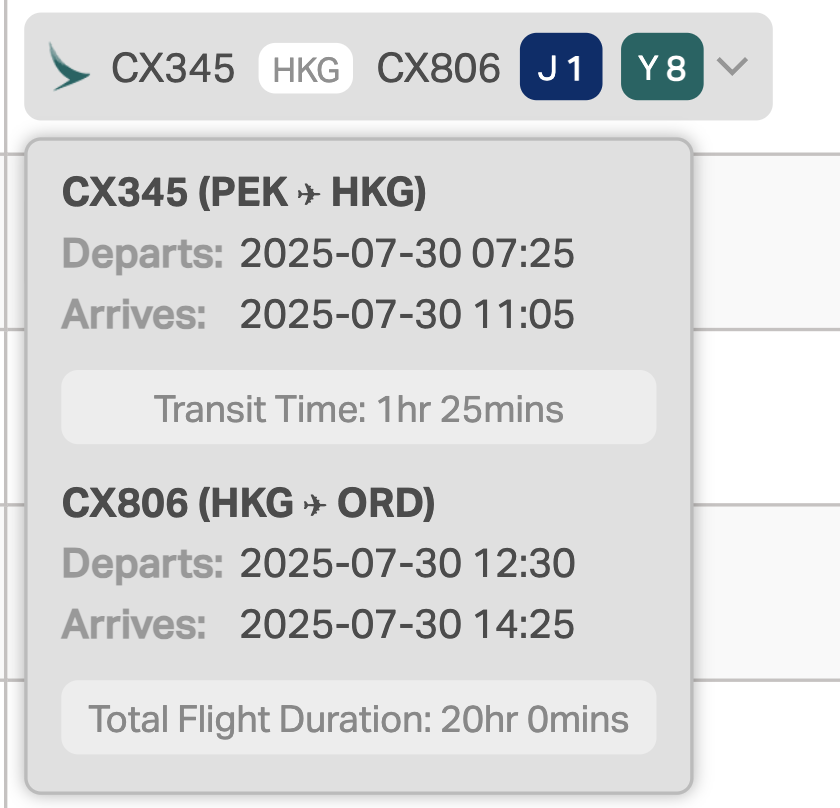Screen dimensions: 840x808
Task: Click the plane icon between PEK and HKG
Action: (309, 193)
